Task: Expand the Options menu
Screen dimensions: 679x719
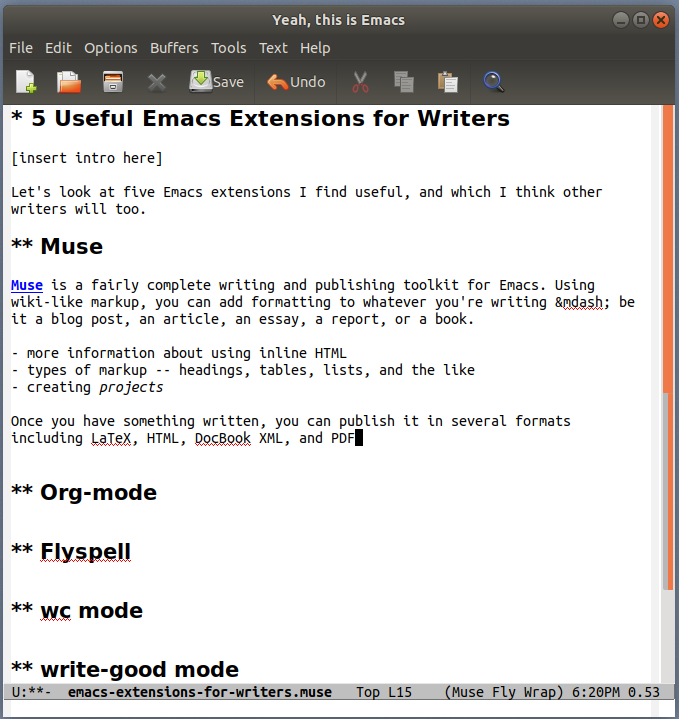Action: [111, 48]
